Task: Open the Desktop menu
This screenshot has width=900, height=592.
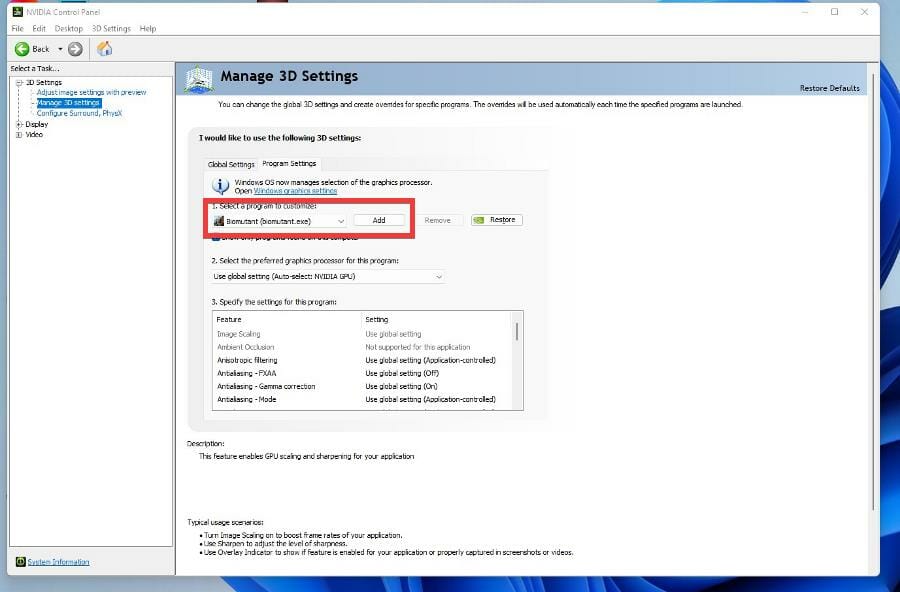Action: tap(69, 28)
